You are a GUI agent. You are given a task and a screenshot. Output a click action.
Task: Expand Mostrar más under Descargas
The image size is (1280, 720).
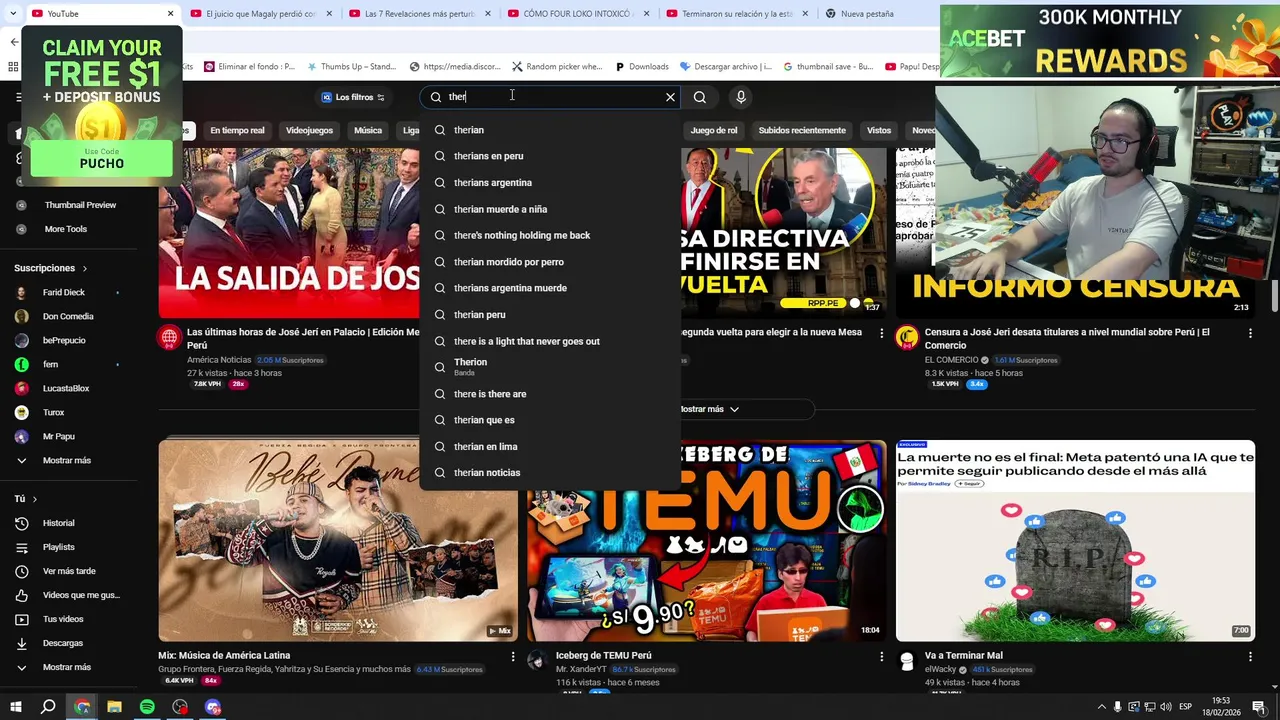click(x=66, y=667)
